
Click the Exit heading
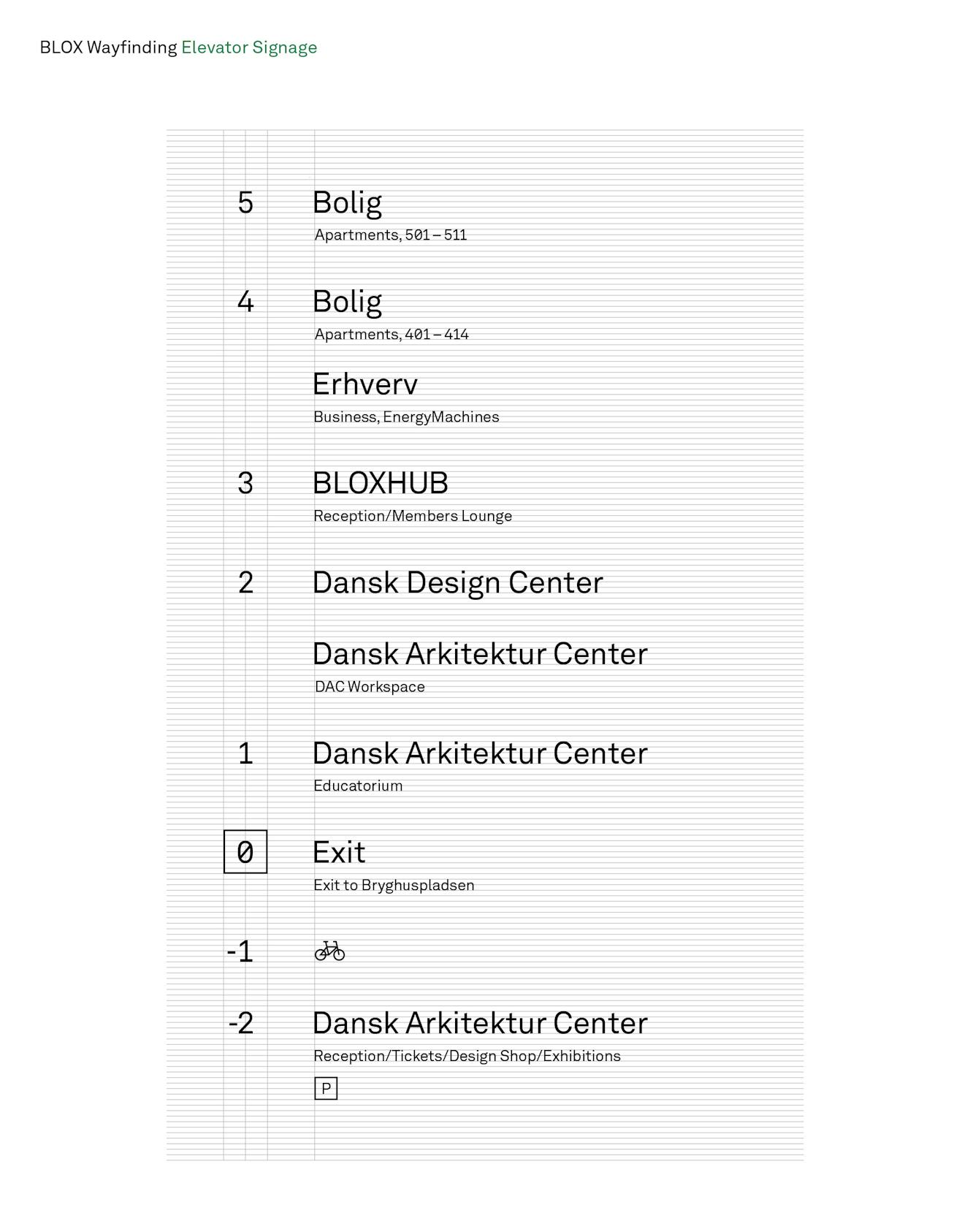tap(339, 852)
